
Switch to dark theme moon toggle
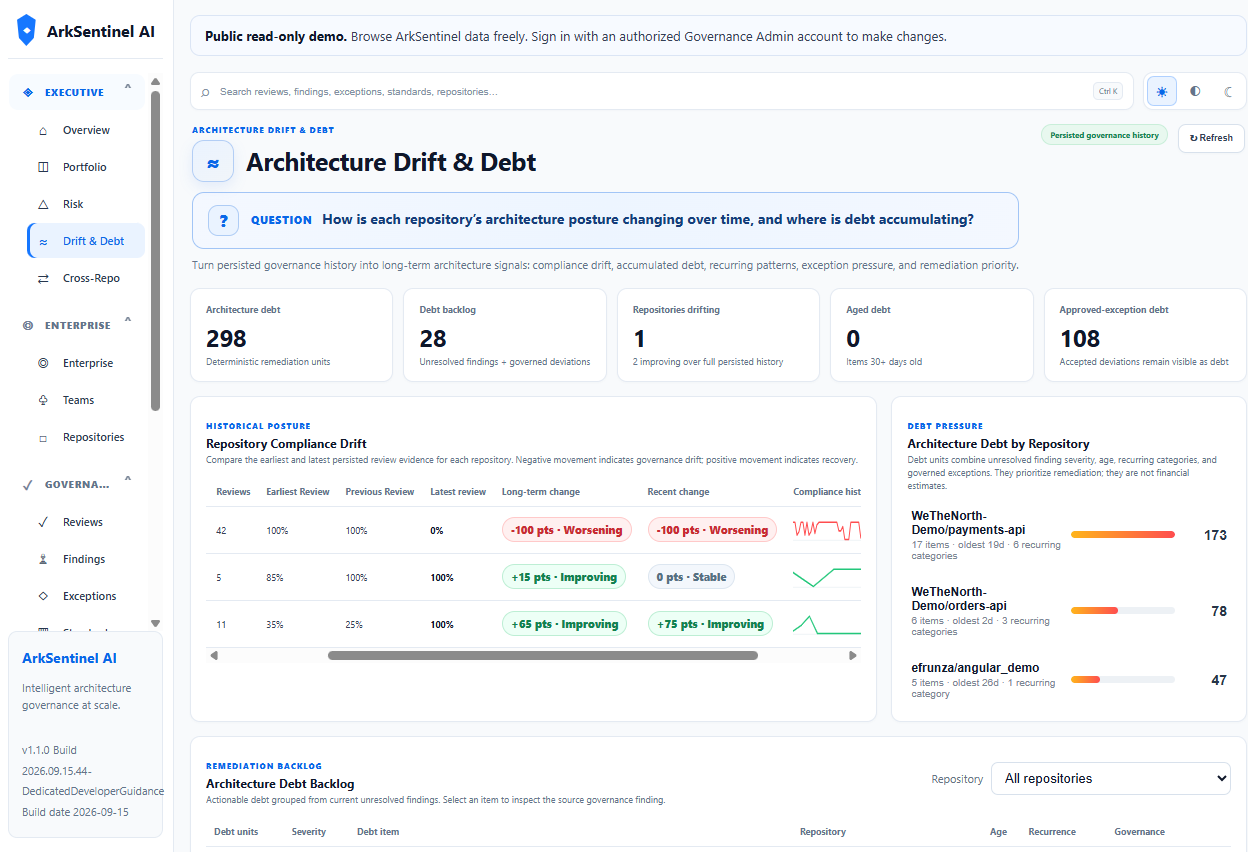(1228, 91)
